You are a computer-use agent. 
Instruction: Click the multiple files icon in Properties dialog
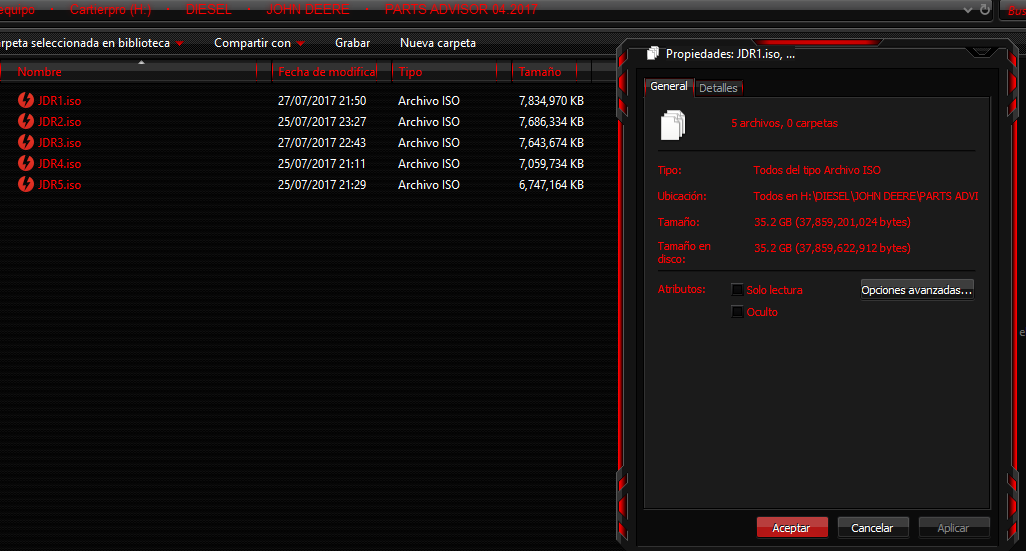(x=673, y=124)
